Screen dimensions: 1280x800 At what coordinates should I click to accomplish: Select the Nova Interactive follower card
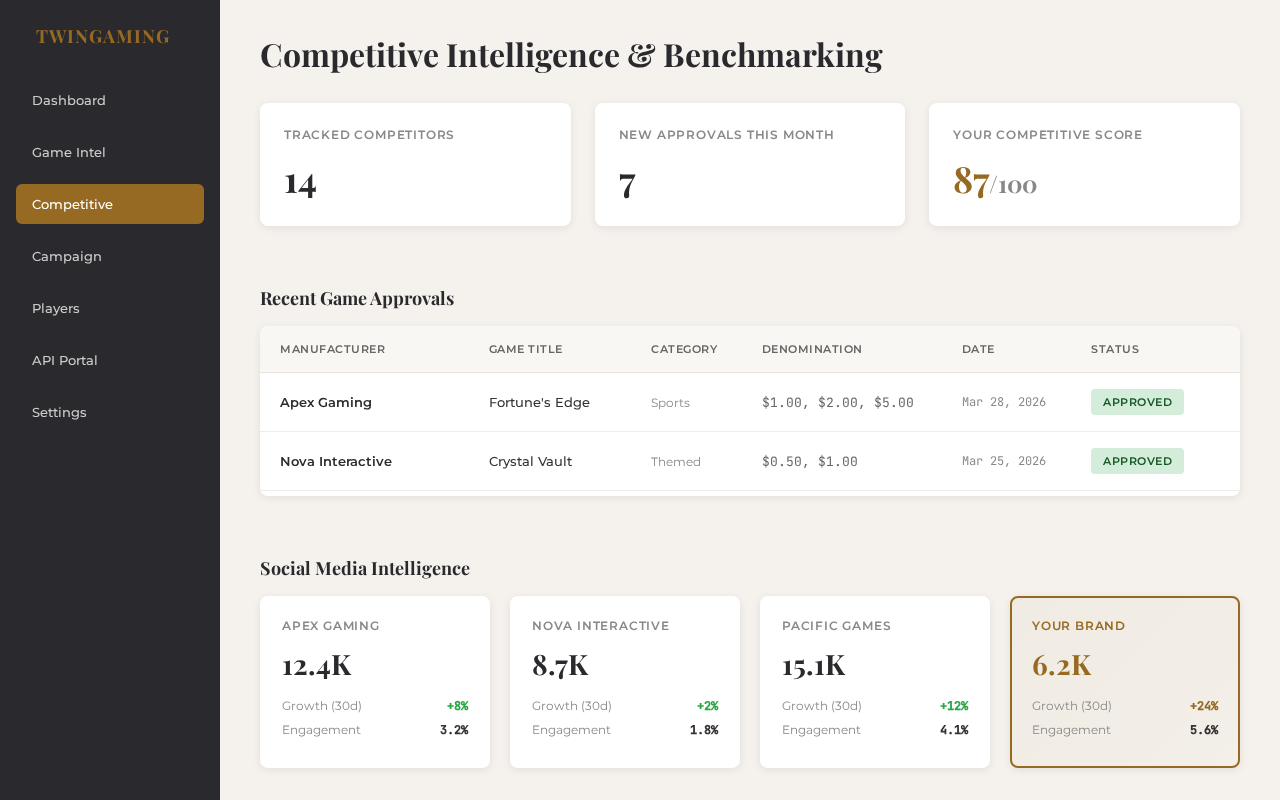[625, 682]
